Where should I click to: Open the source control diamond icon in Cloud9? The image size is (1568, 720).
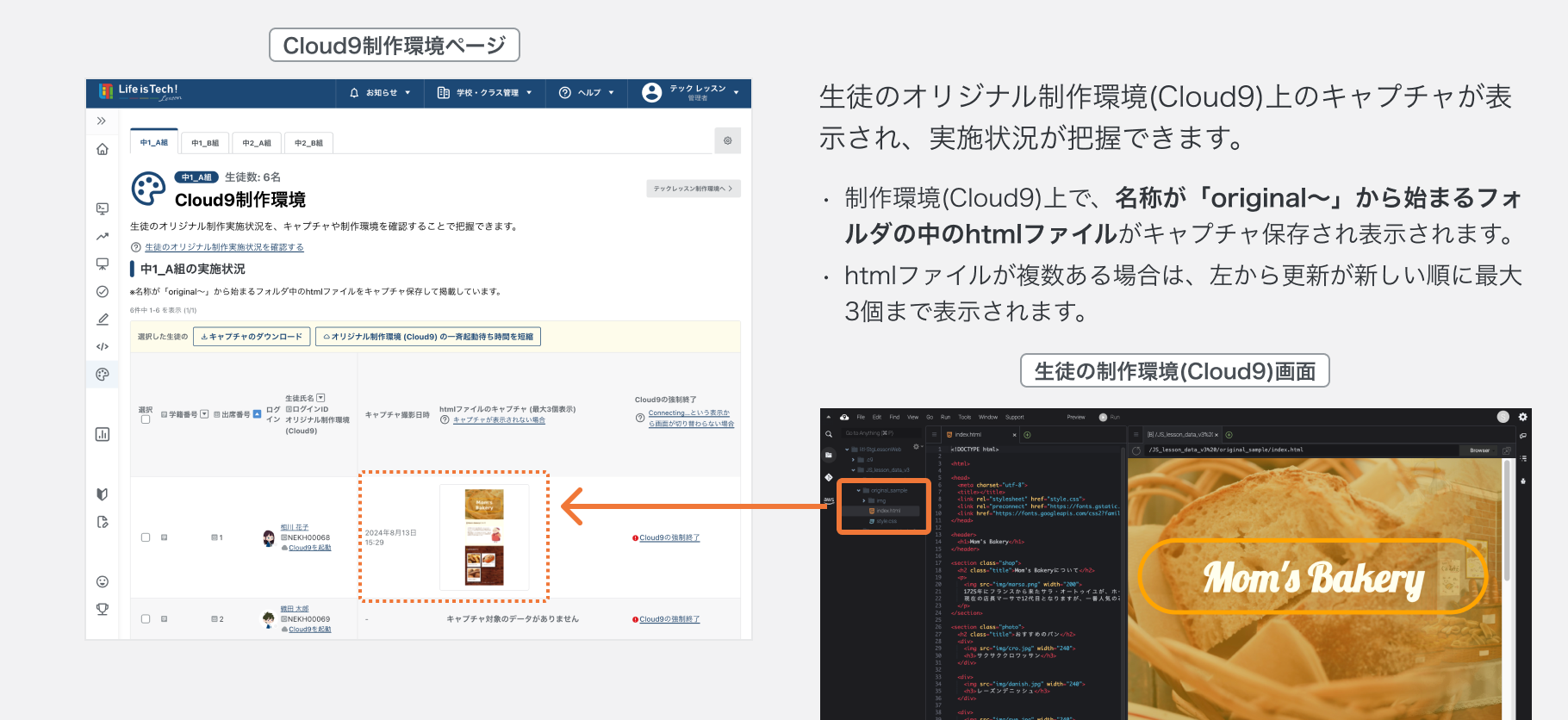(829, 477)
